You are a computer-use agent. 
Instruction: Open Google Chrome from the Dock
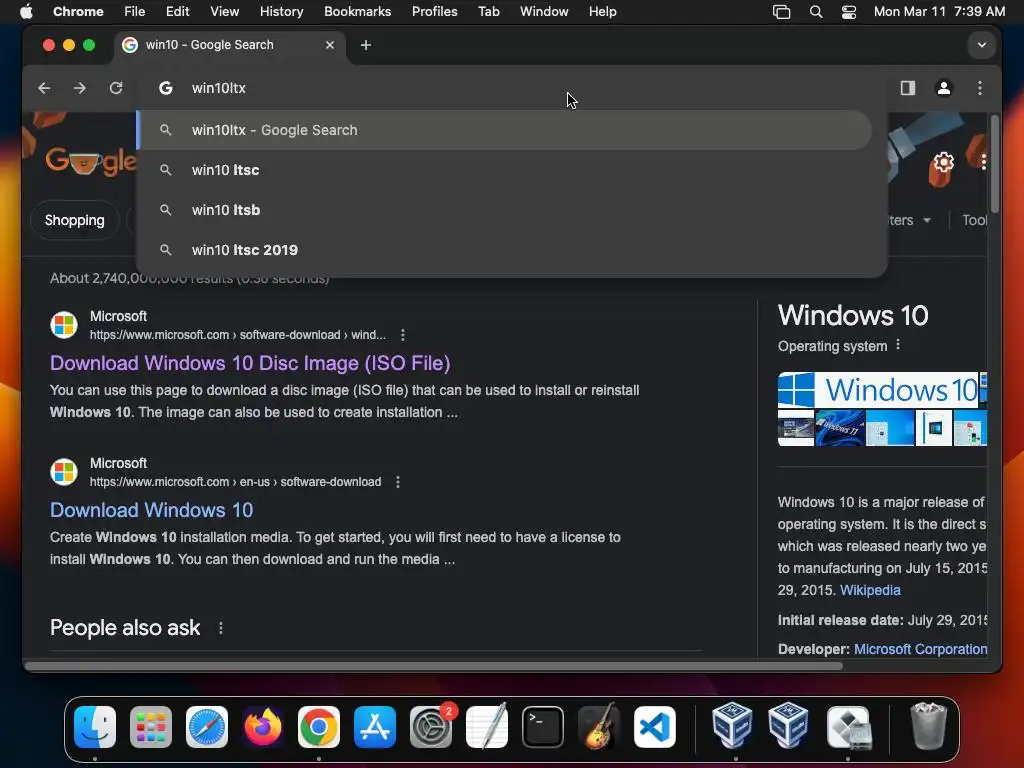[x=319, y=727]
